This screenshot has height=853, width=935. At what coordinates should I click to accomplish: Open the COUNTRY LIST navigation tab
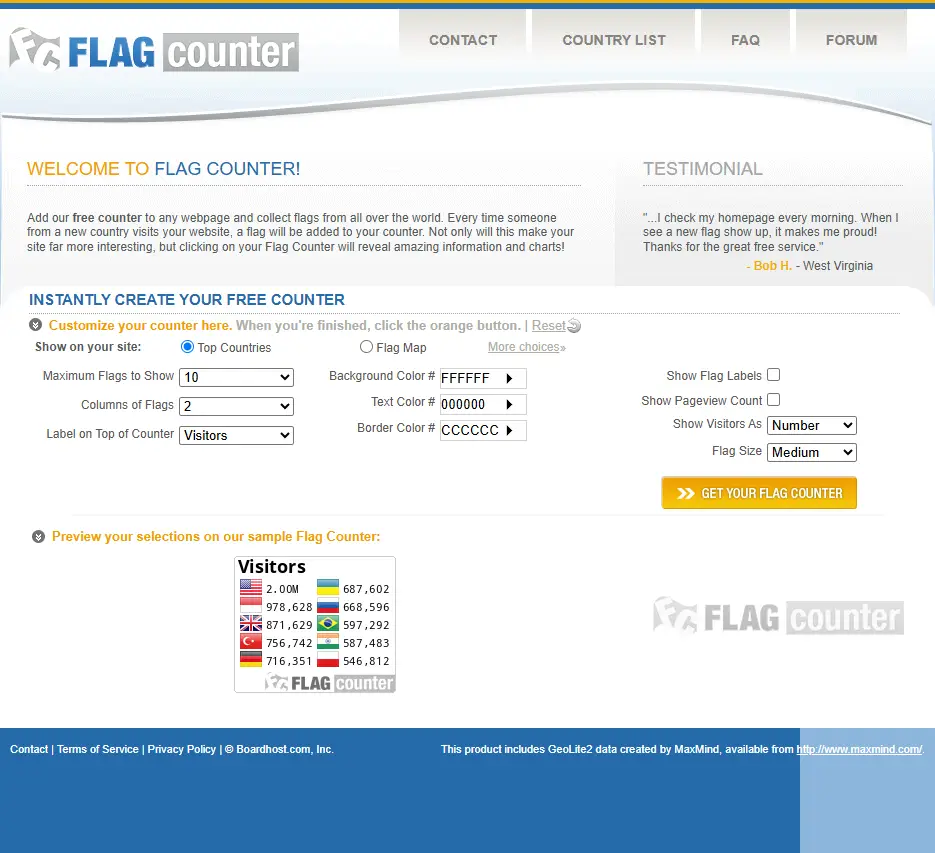click(x=614, y=40)
